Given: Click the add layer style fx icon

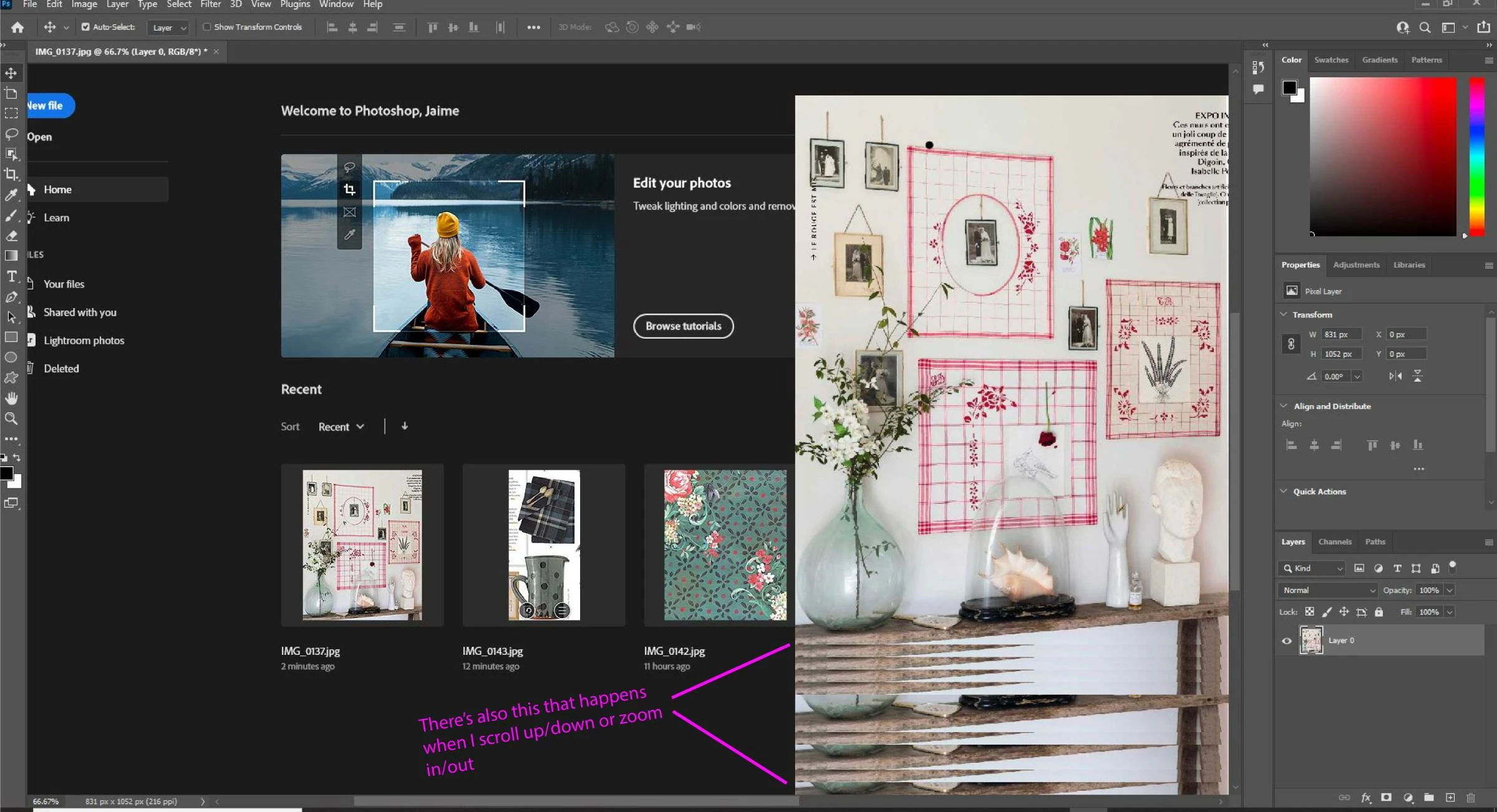Looking at the screenshot, I should pos(1365,798).
